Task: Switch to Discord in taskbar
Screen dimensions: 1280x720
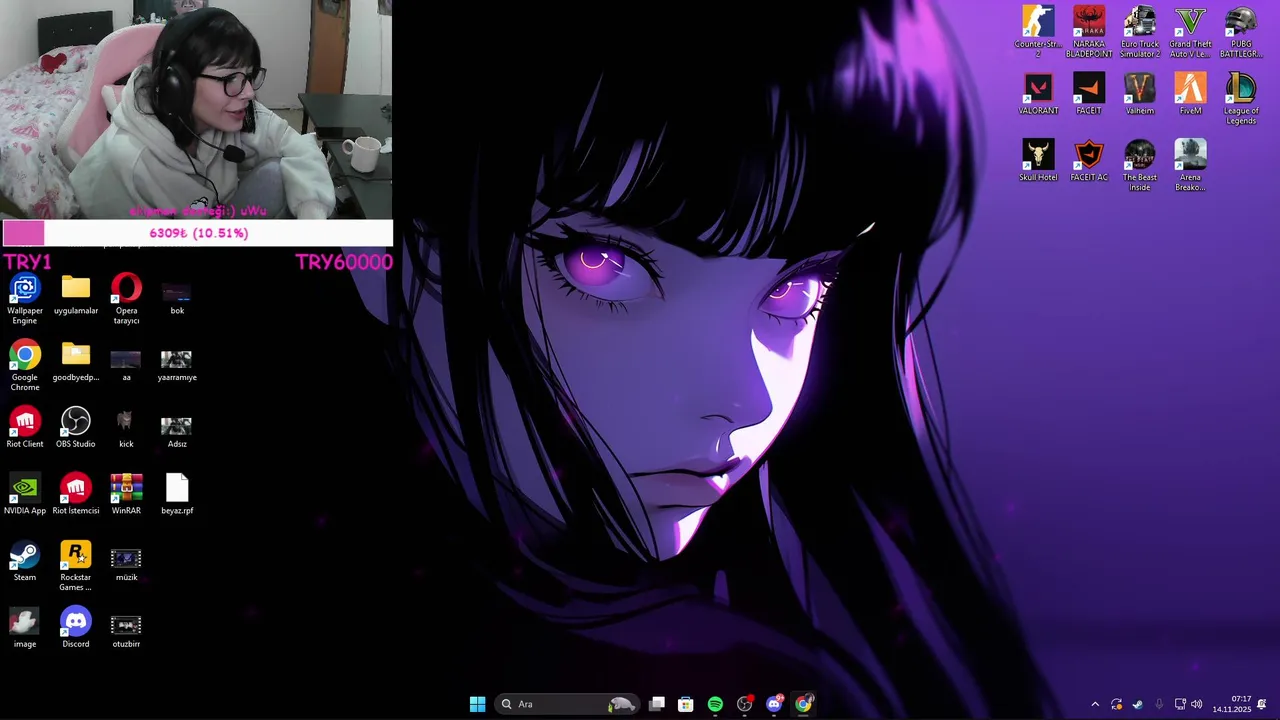Action: click(x=774, y=704)
